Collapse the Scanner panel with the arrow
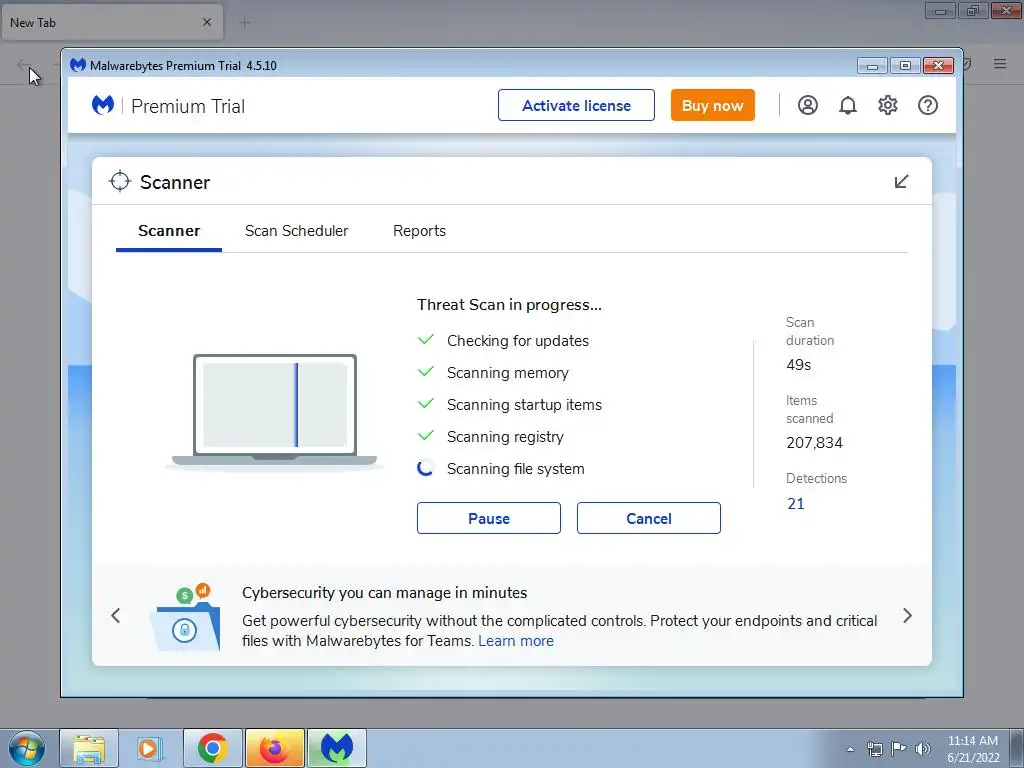The height and width of the screenshot is (768, 1024). (x=901, y=182)
